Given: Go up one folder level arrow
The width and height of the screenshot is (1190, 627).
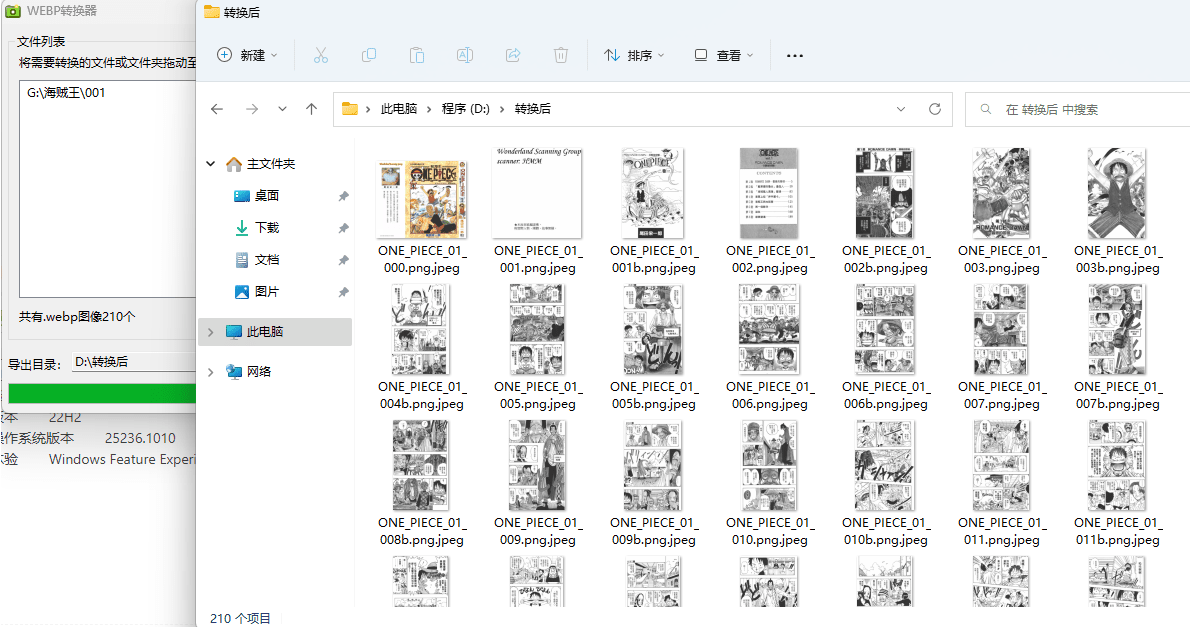Looking at the screenshot, I should pyautogui.click(x=311, y=109).
